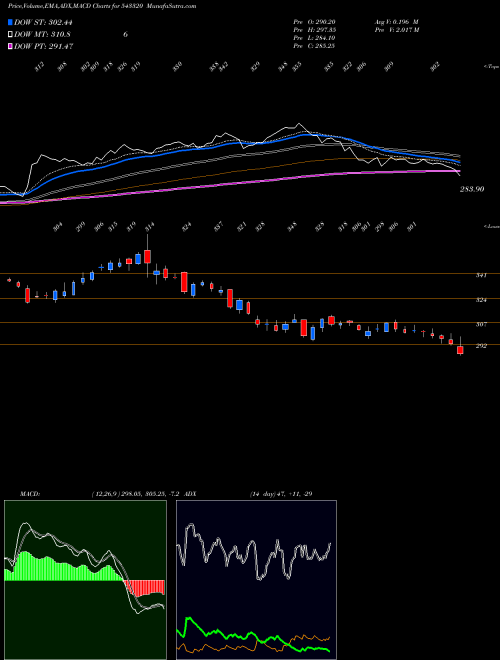Click the lone '6' beside the DOW MT legend
Viewport: 500px width, 660px height.
[125, 35]
